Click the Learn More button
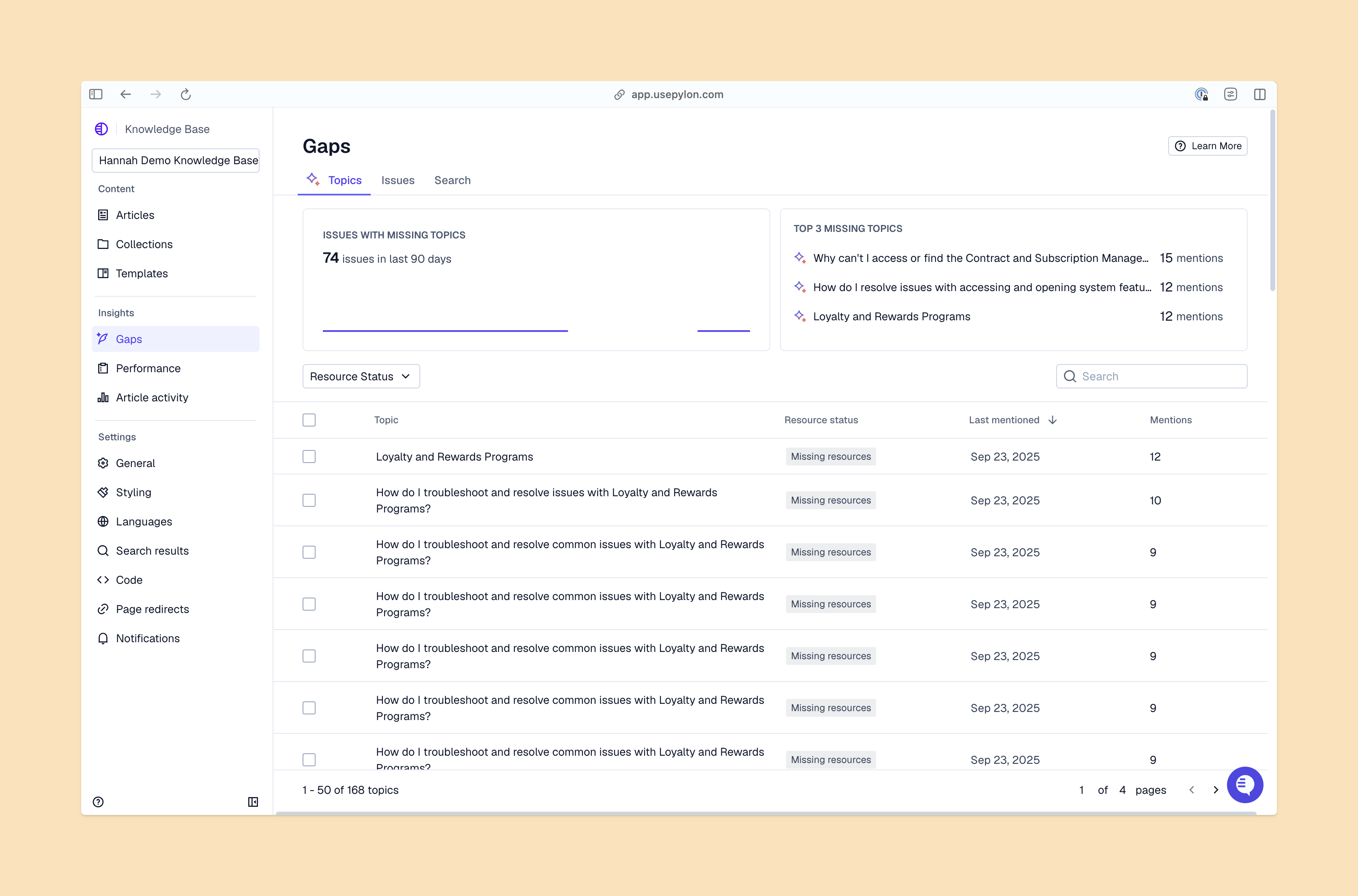This screenshot has width=1358, height=896. tap(1207, 146)
